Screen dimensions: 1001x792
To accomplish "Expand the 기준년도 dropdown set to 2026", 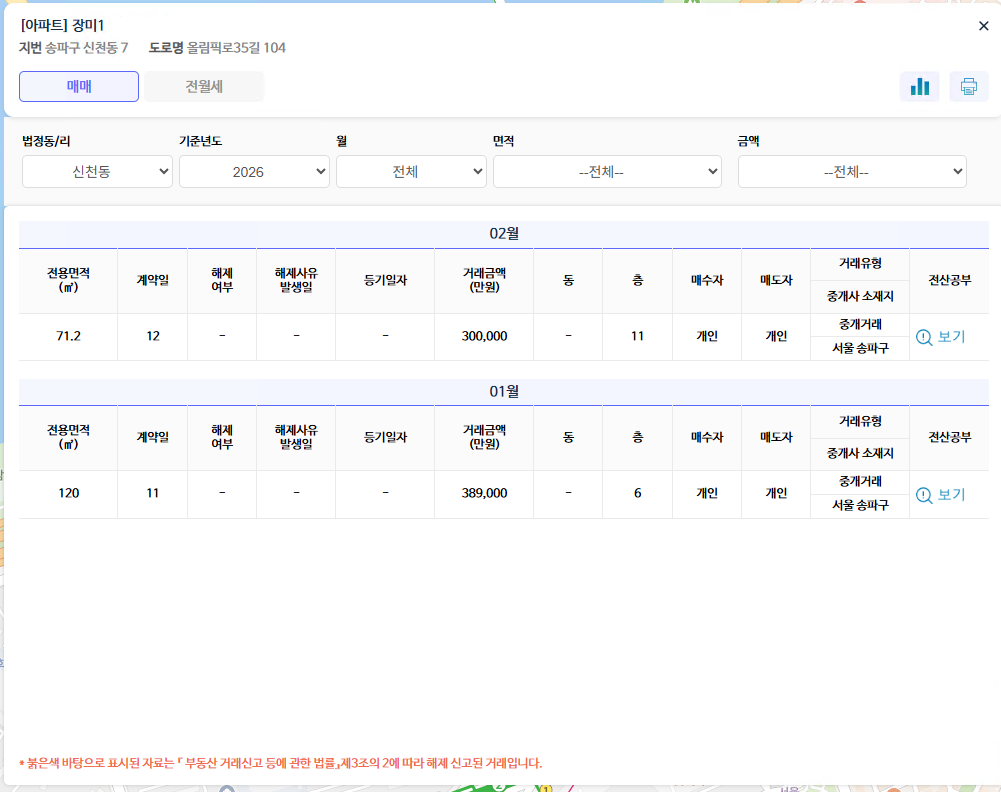I will [254, 172].
